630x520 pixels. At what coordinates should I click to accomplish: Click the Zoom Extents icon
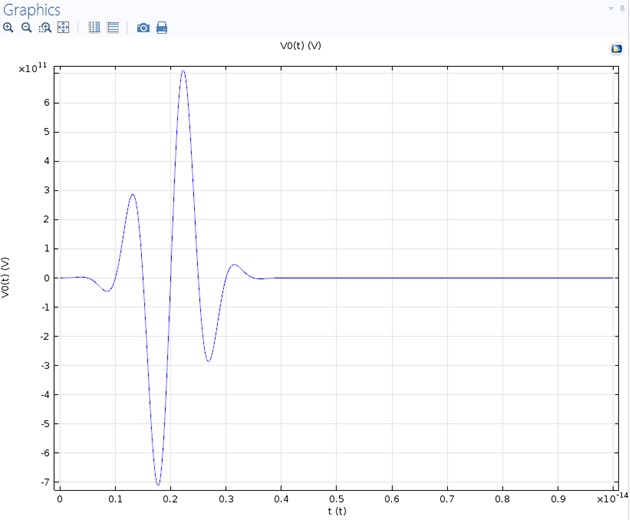point(63,28)
